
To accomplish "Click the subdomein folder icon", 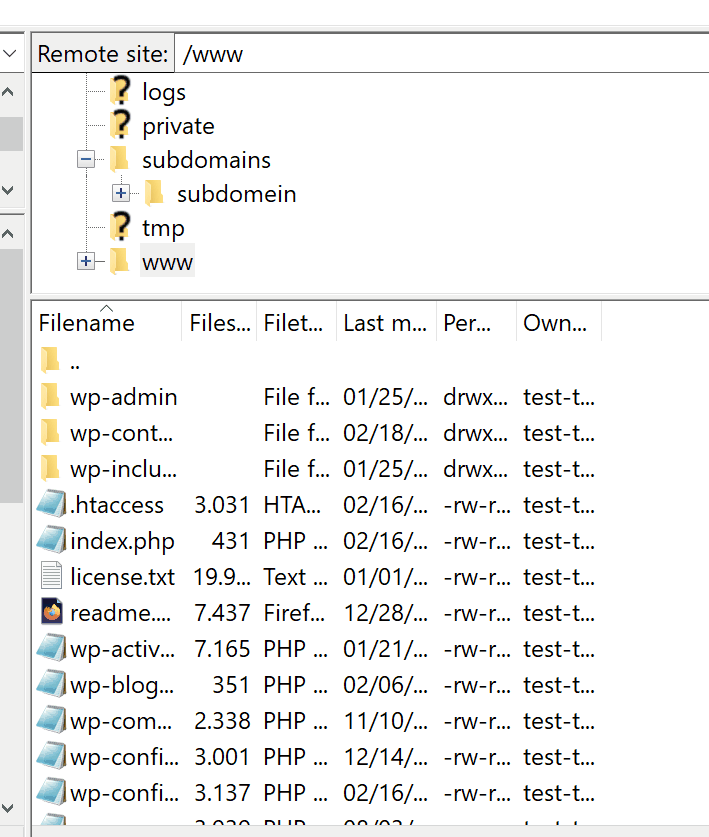I will pos(154,193).
